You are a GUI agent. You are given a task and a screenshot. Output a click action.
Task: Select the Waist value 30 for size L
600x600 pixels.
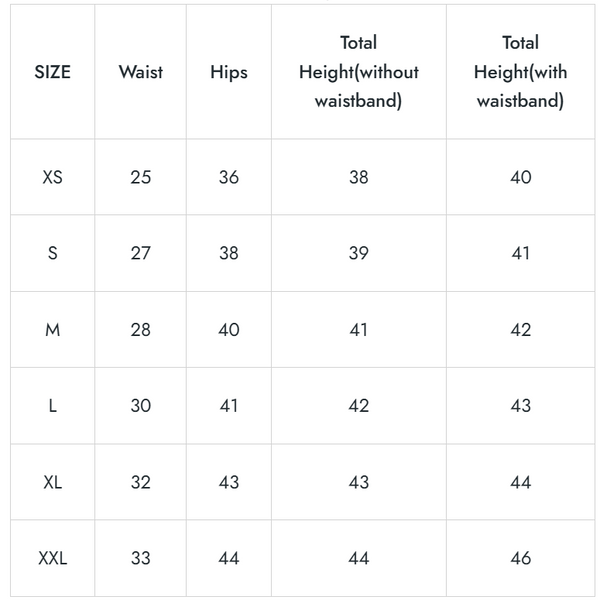coord(140,406)
